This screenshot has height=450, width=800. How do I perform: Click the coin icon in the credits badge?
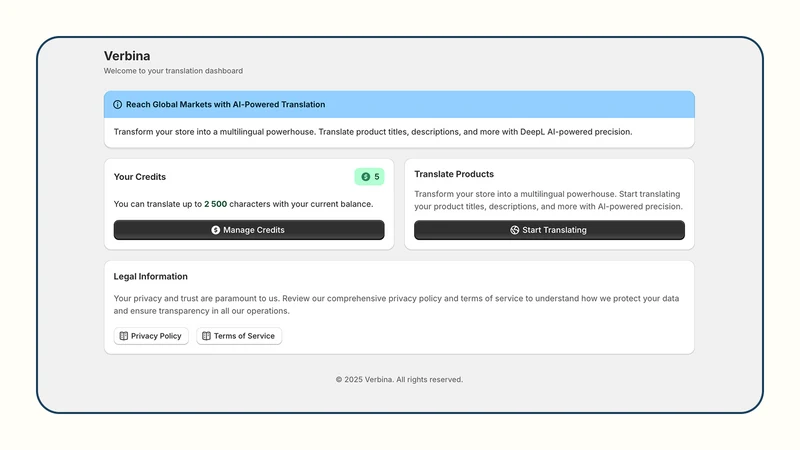pyautogui.click(x=366, y=177)
